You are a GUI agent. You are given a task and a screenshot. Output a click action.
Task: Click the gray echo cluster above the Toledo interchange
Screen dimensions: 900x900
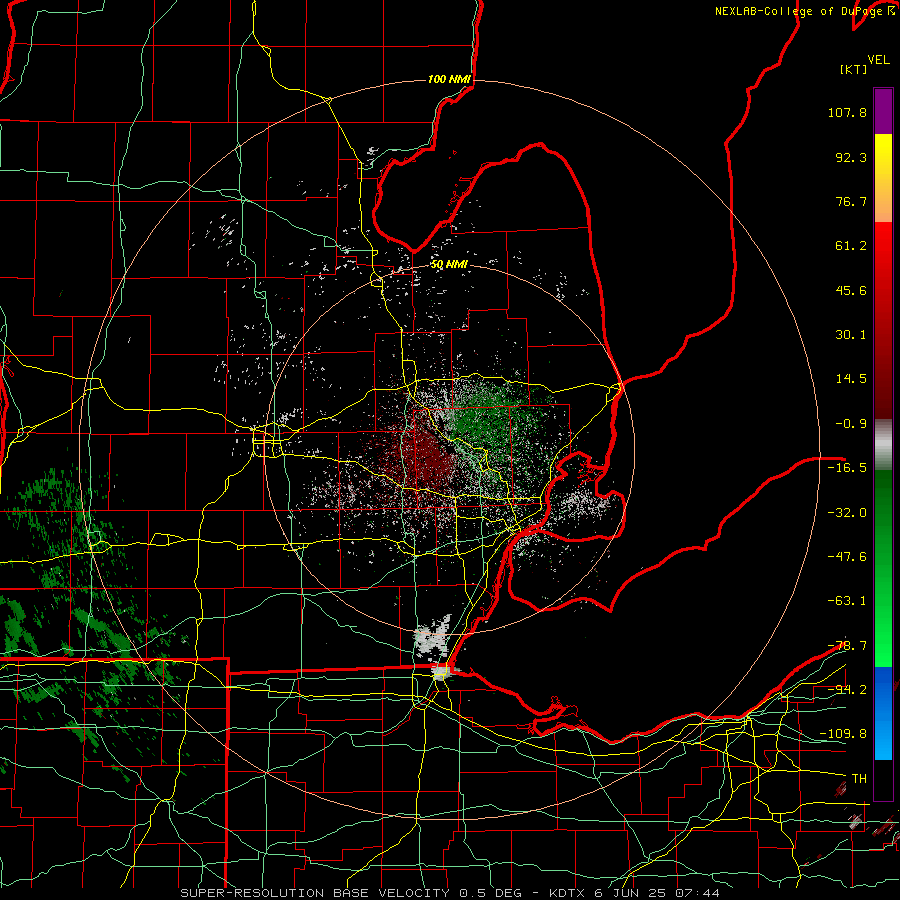coord(432,637)
